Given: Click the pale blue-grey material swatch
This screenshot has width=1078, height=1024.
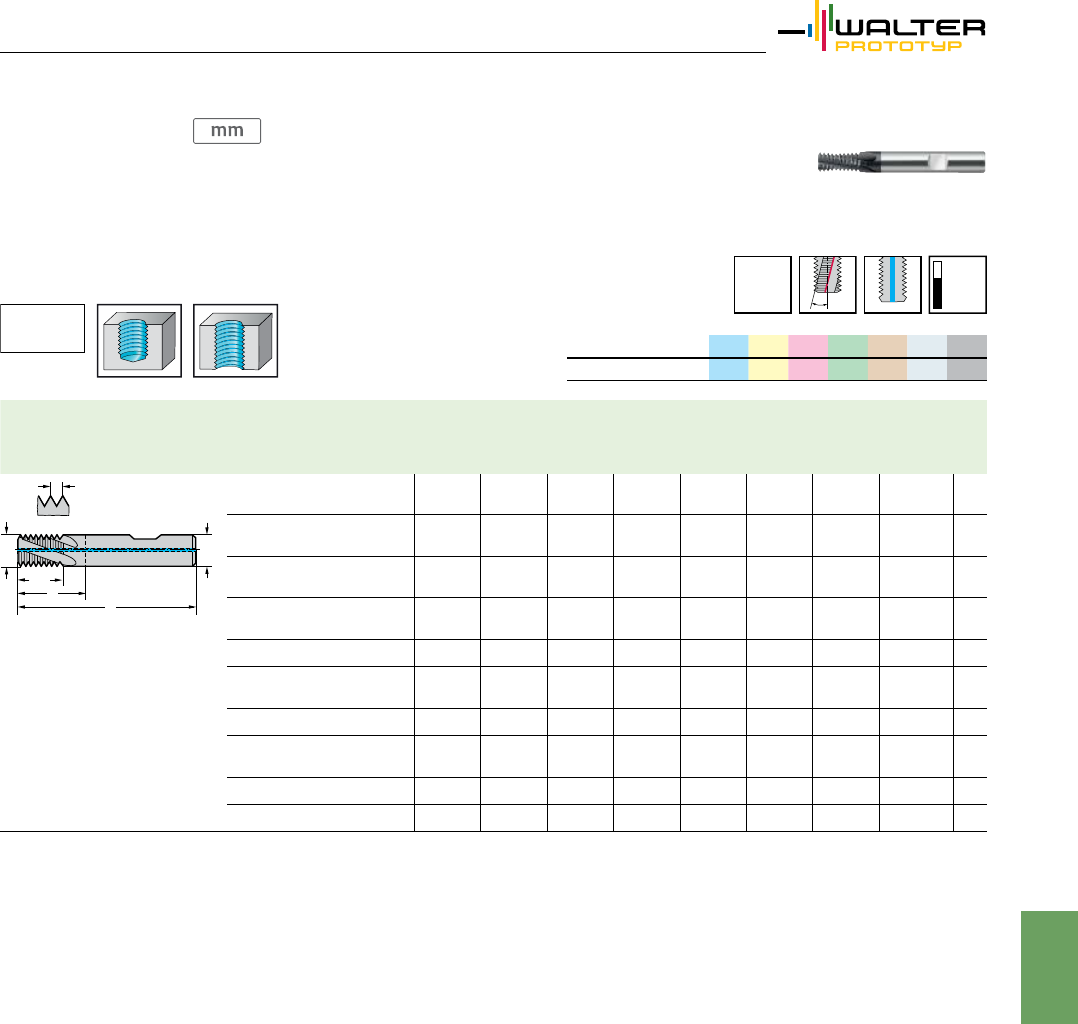Looking at the screenshot, I should coord(927,358).
